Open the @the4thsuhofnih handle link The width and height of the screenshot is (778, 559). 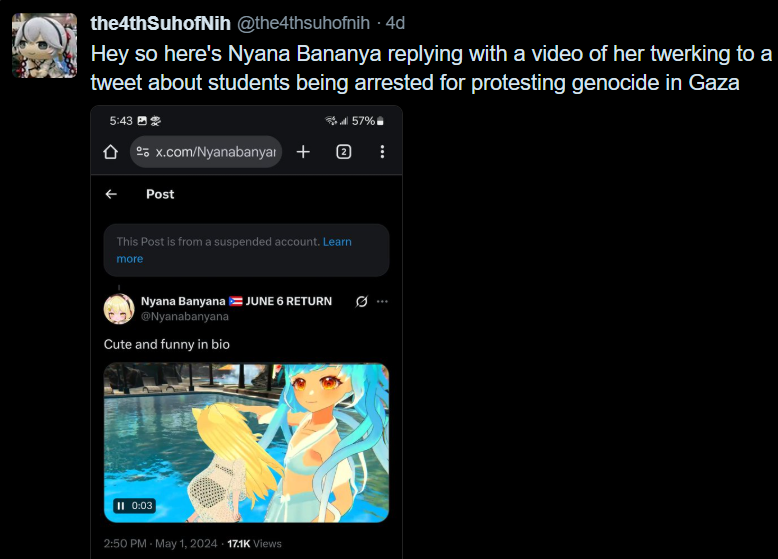[303, 23]
